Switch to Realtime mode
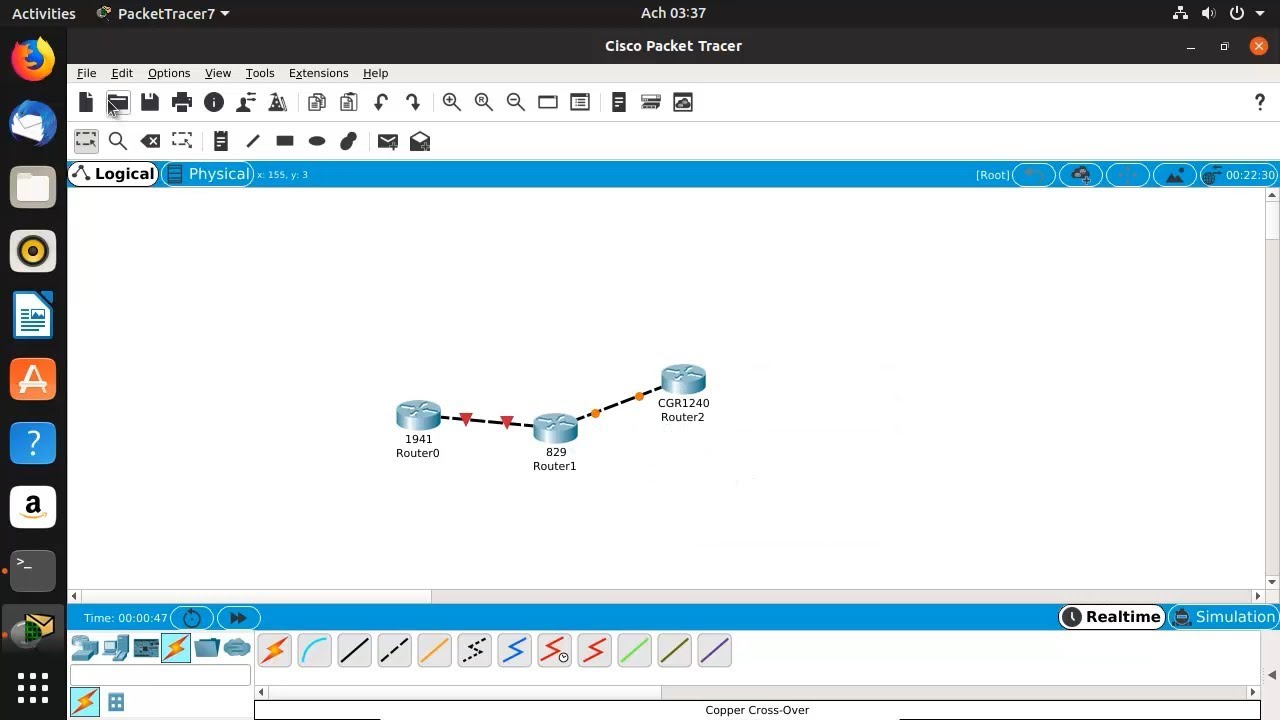Image resolution: width=1280 pixels, height=720 pixels. (x=1112, y=617)
